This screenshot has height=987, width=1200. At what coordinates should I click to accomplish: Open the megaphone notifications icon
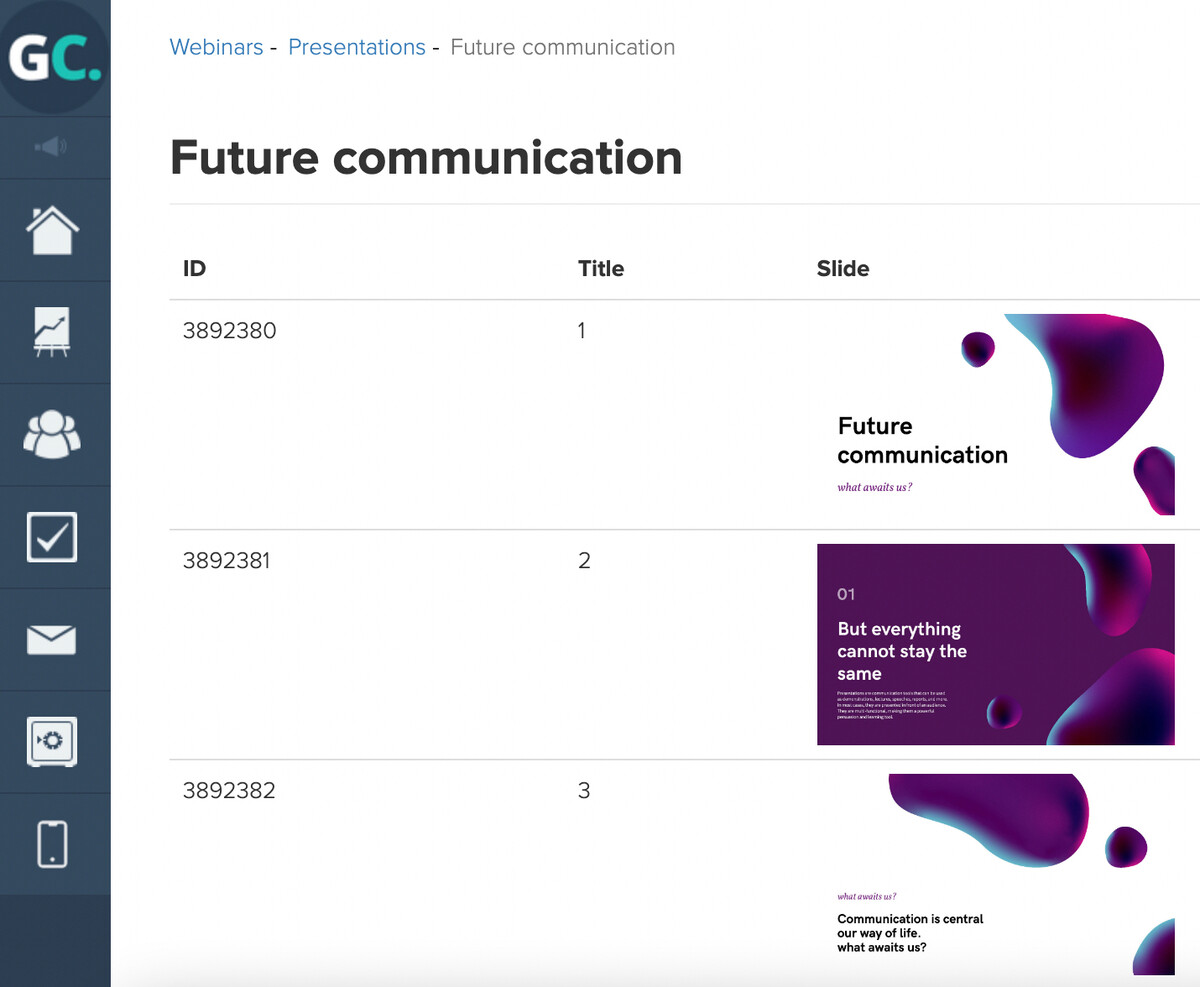(51, 148)
